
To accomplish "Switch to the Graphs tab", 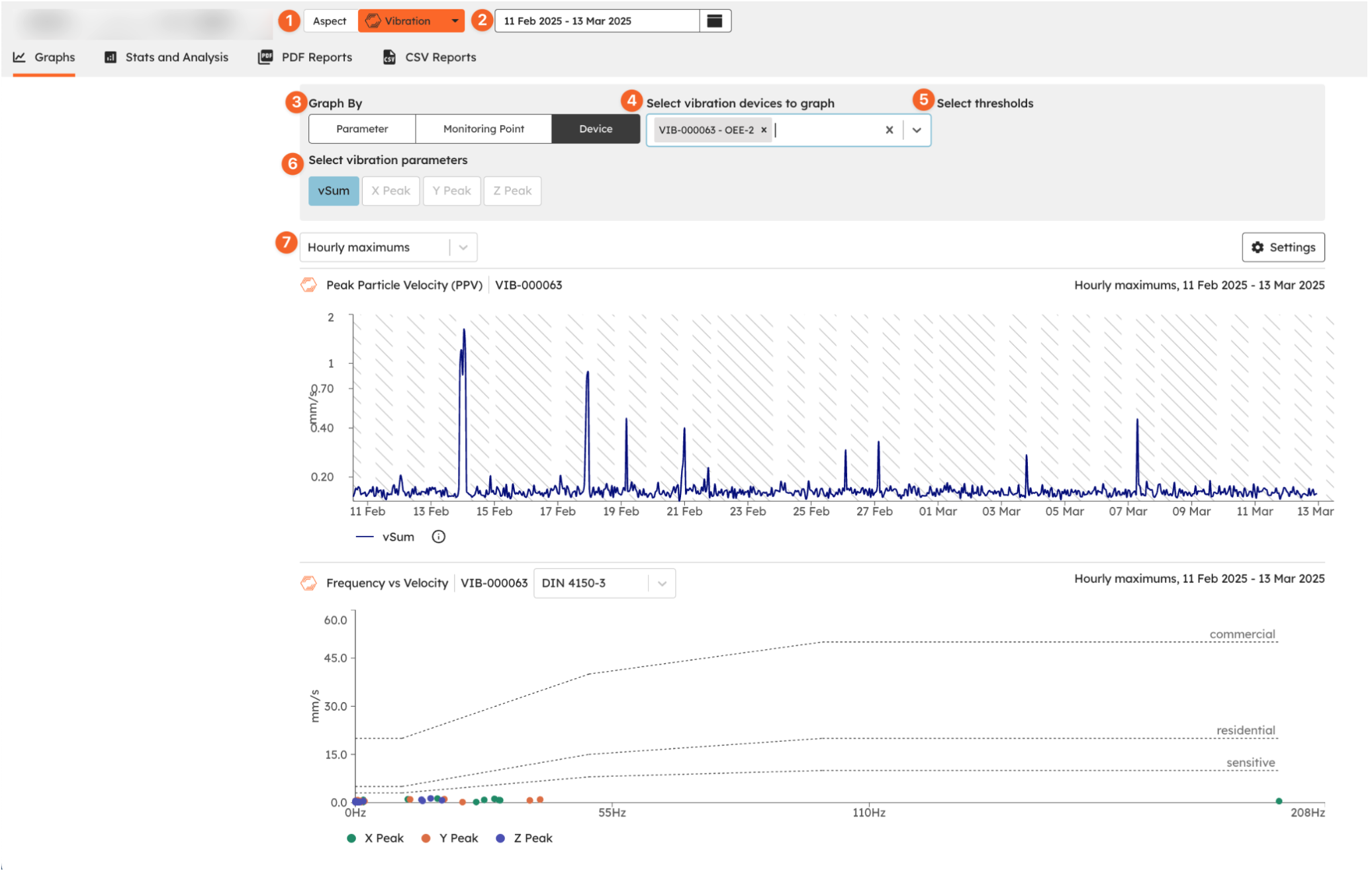I will coord(44,58).
